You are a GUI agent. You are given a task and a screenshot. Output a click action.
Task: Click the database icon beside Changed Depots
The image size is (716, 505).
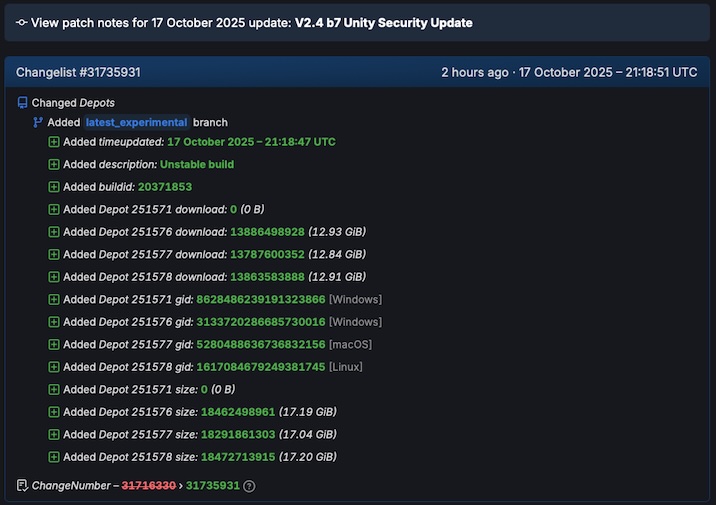(22, 103)
